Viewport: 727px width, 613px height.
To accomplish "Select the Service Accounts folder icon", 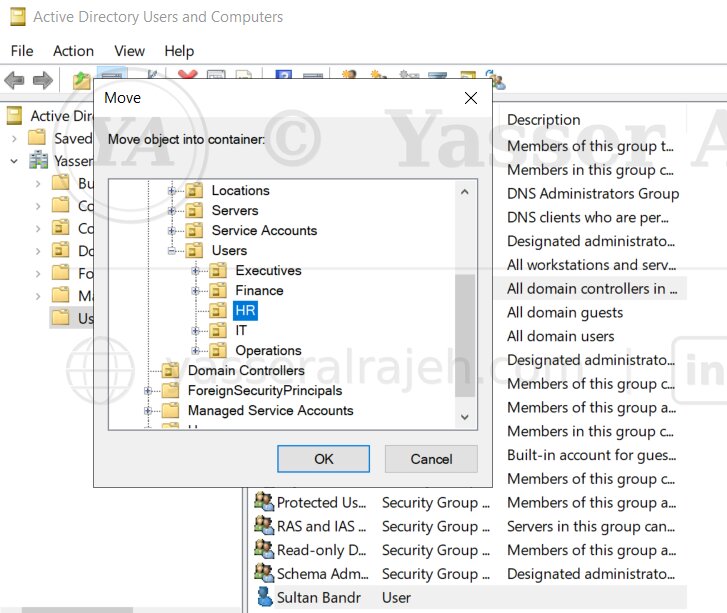I will 194,230.
